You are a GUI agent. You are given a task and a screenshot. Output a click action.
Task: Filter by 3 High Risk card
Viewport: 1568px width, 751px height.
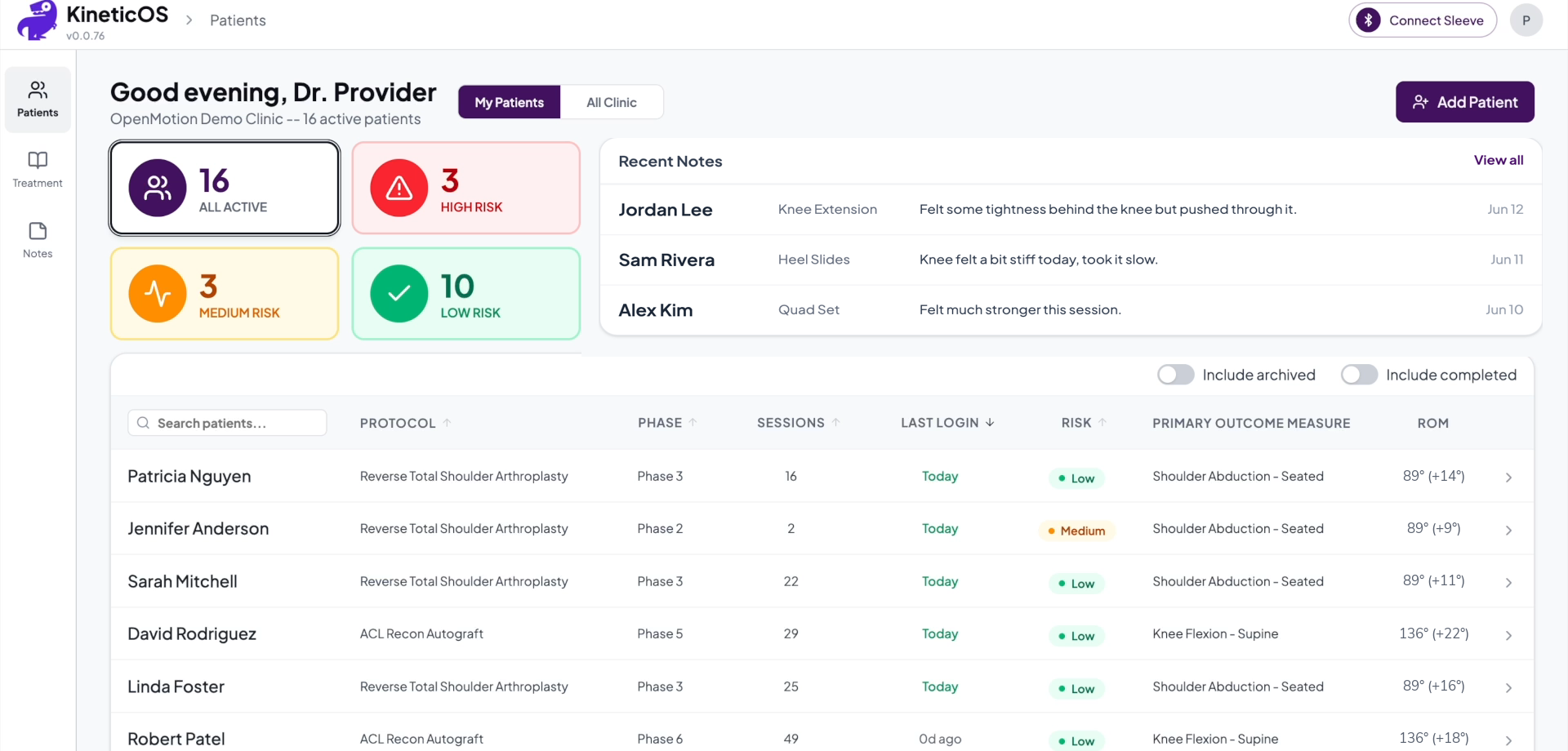coord(466,188)
